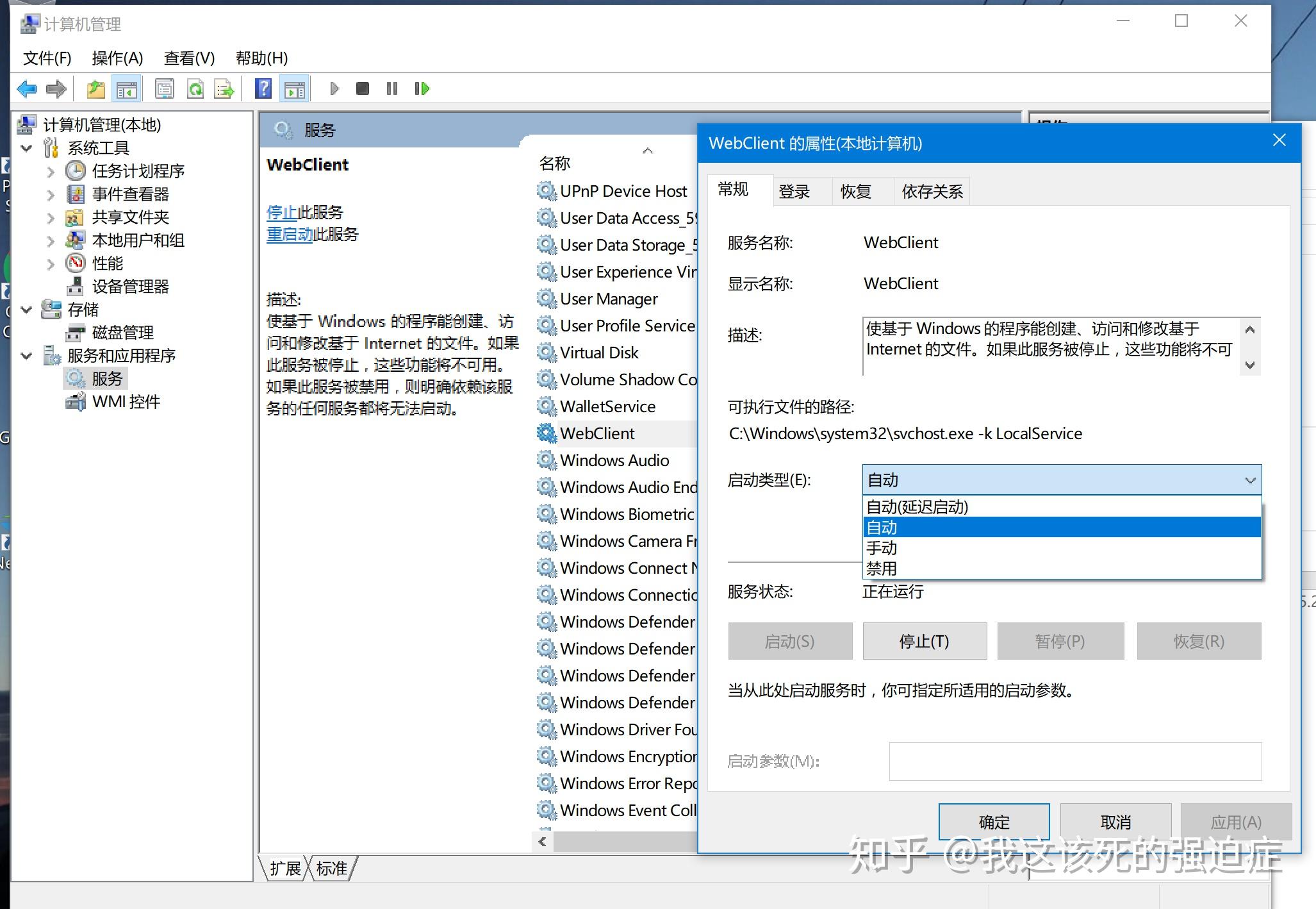The height and width of the screenshot is (909, 1316).
Task: Toggle Show/Hide Console Tree toolbar icon
Action: (x=127, y=88)
